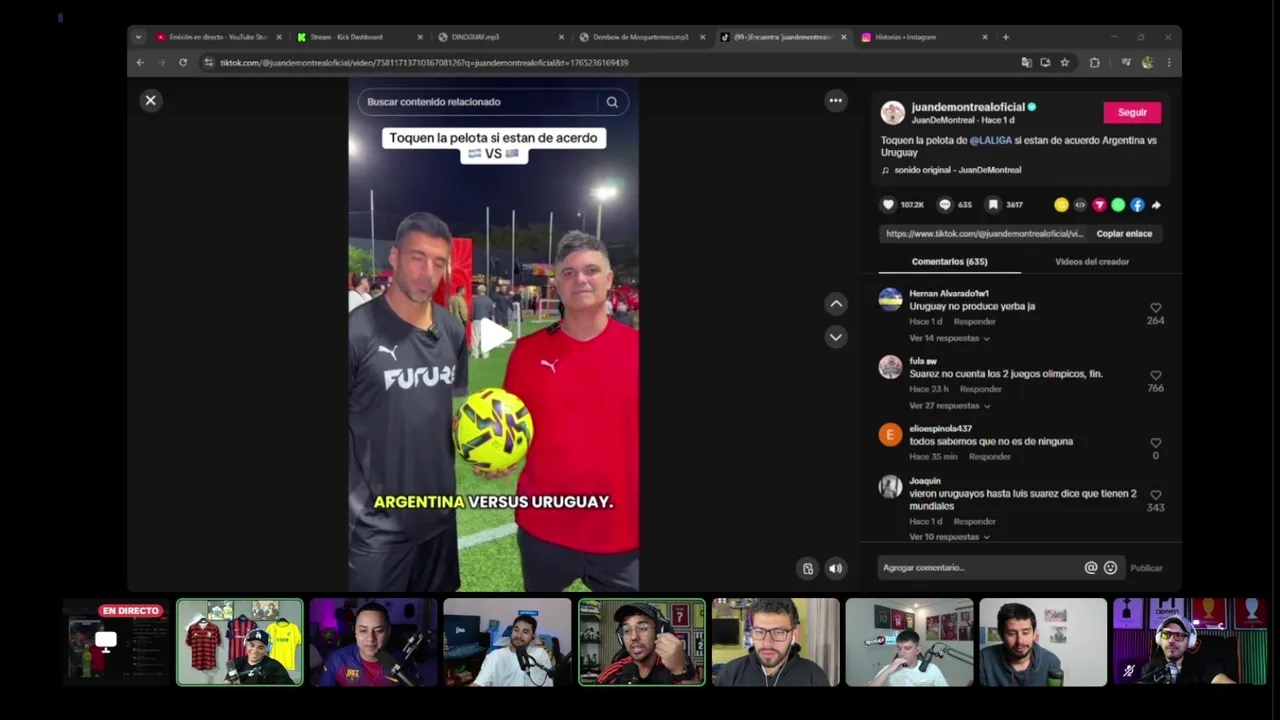This screenshot has height=720, width=1280.
Task: Mute the video sound
Action: pos(835,568)
